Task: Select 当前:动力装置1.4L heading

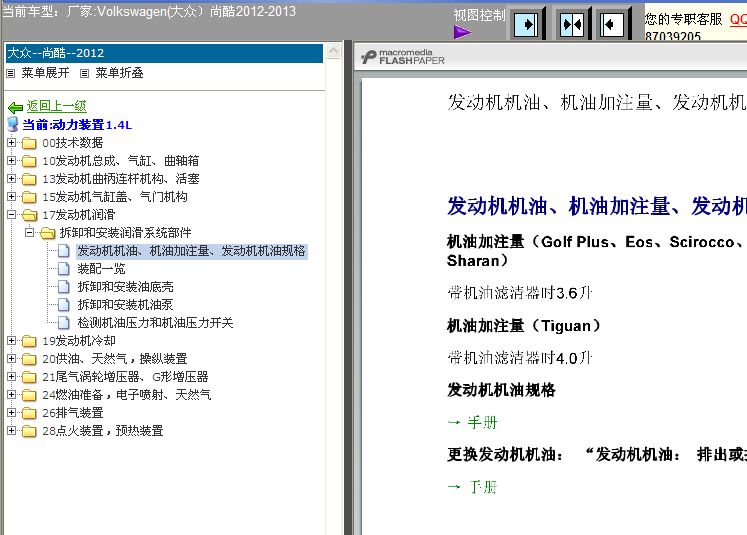Action: 77,125
